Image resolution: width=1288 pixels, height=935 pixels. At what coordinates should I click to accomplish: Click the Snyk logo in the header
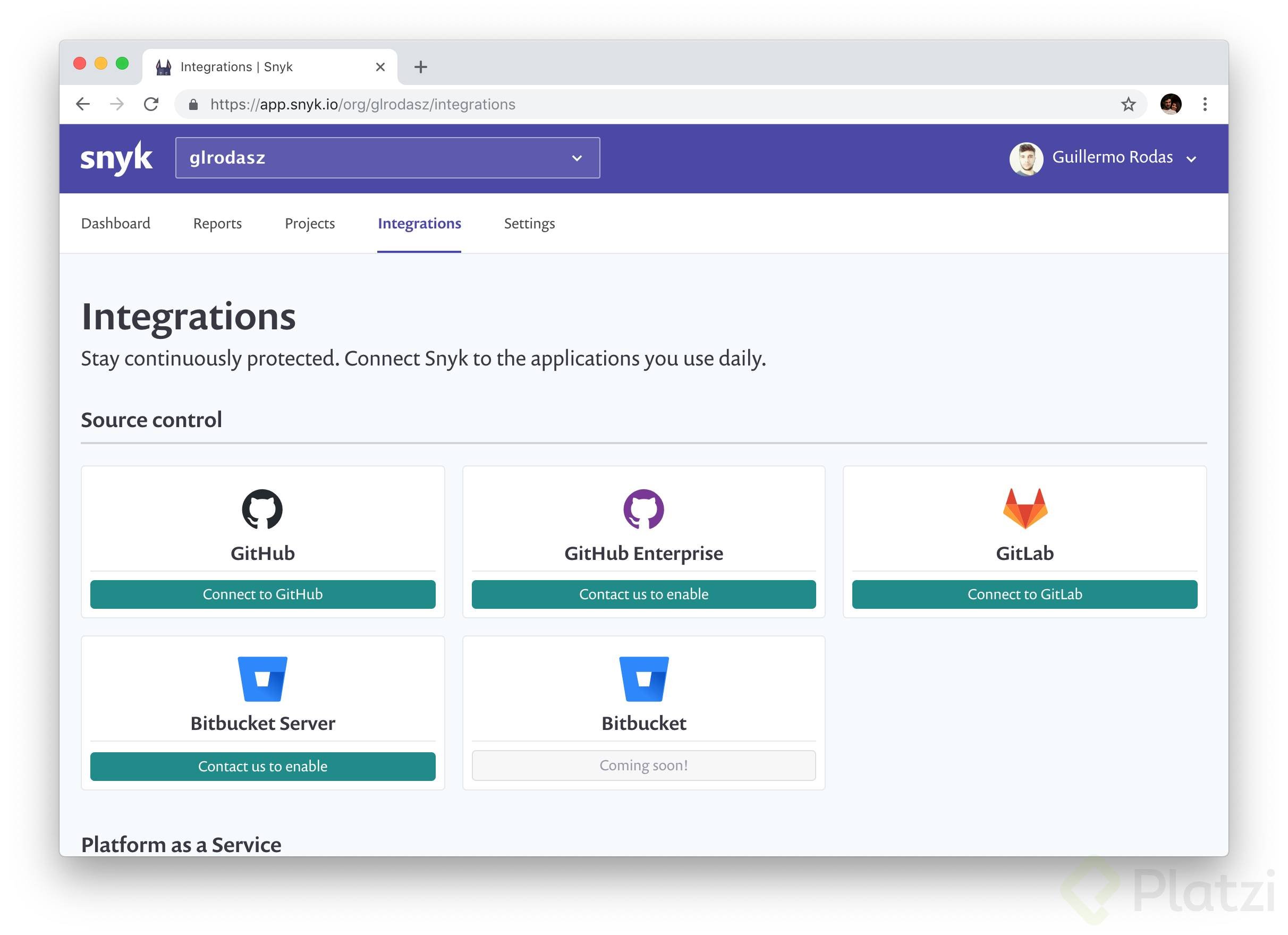(x=116, y=158)
